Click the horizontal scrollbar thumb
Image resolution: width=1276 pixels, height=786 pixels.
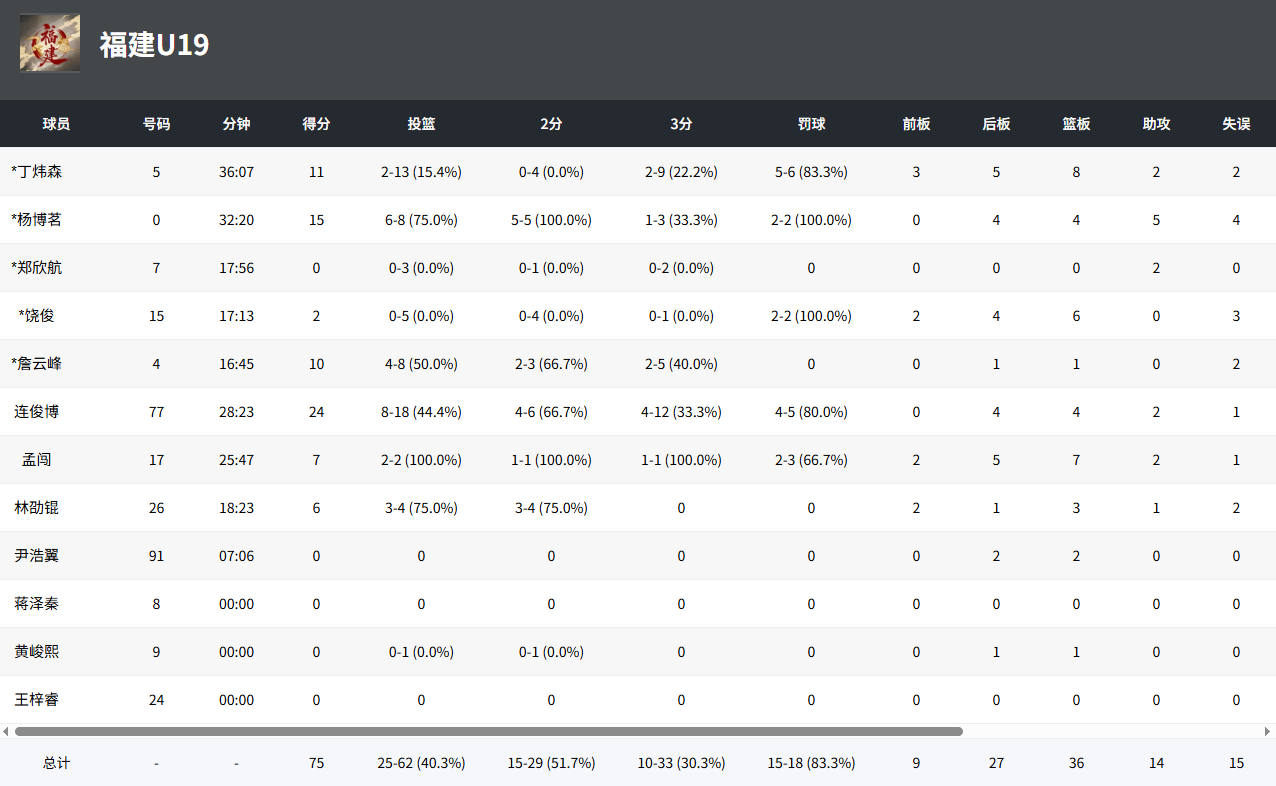pos(488,731)
